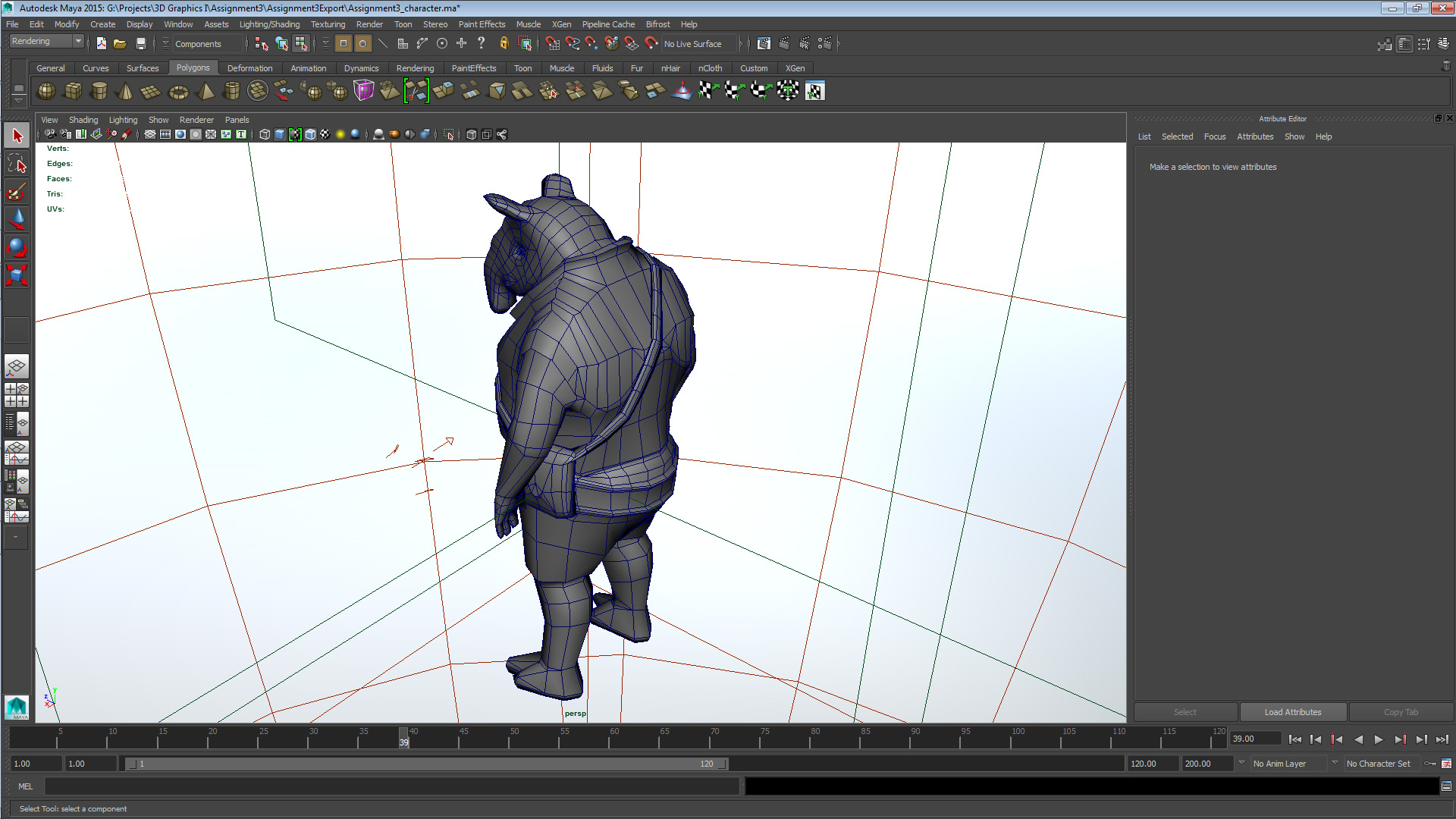Select the Lasso selection tool
The width and height of the screenshot is (1456, 819).
[x=16, y=163]
